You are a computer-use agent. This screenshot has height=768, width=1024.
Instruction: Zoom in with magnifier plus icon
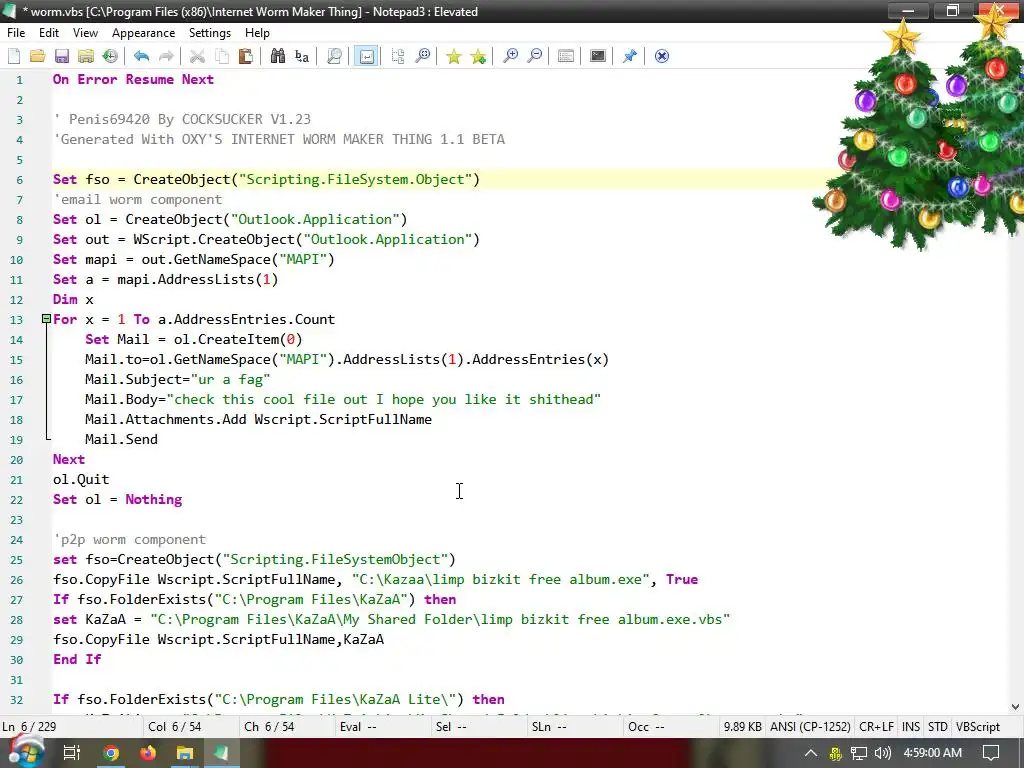click(x=510, y=56)
